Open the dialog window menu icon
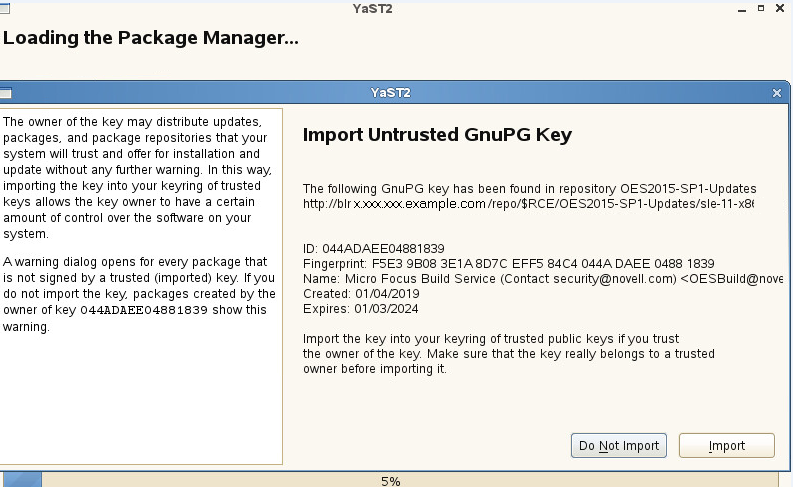 (5, 93)
